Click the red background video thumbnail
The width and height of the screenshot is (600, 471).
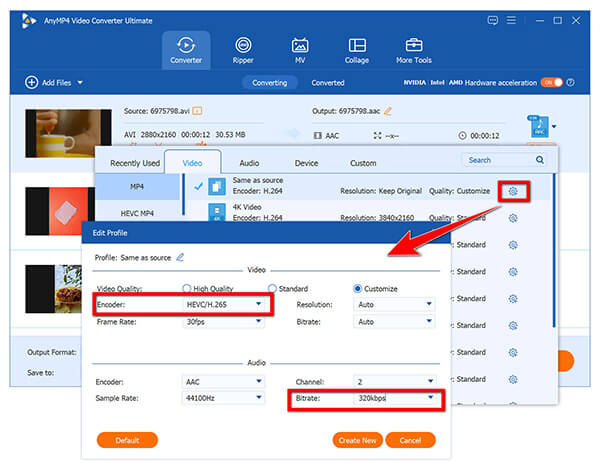(60, 211)
